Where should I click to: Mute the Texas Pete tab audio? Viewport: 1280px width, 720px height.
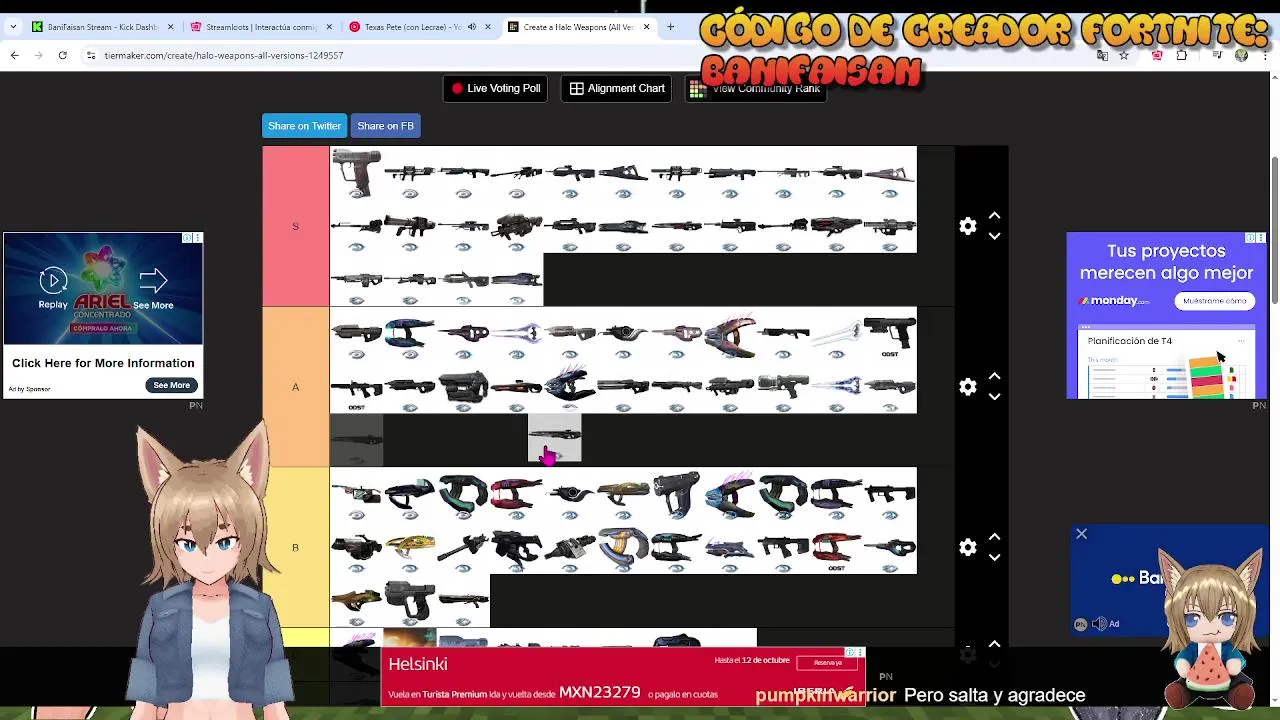click(472, 27)
